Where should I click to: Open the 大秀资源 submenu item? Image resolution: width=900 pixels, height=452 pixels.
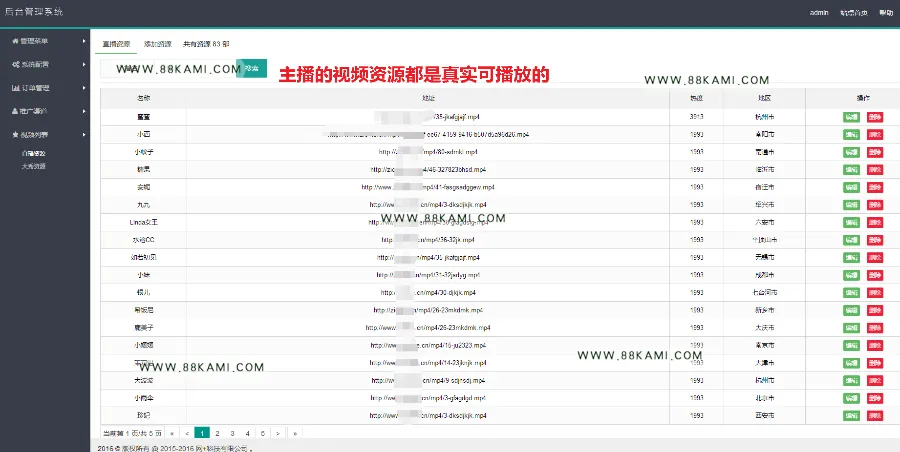click(x=33, y=167)
